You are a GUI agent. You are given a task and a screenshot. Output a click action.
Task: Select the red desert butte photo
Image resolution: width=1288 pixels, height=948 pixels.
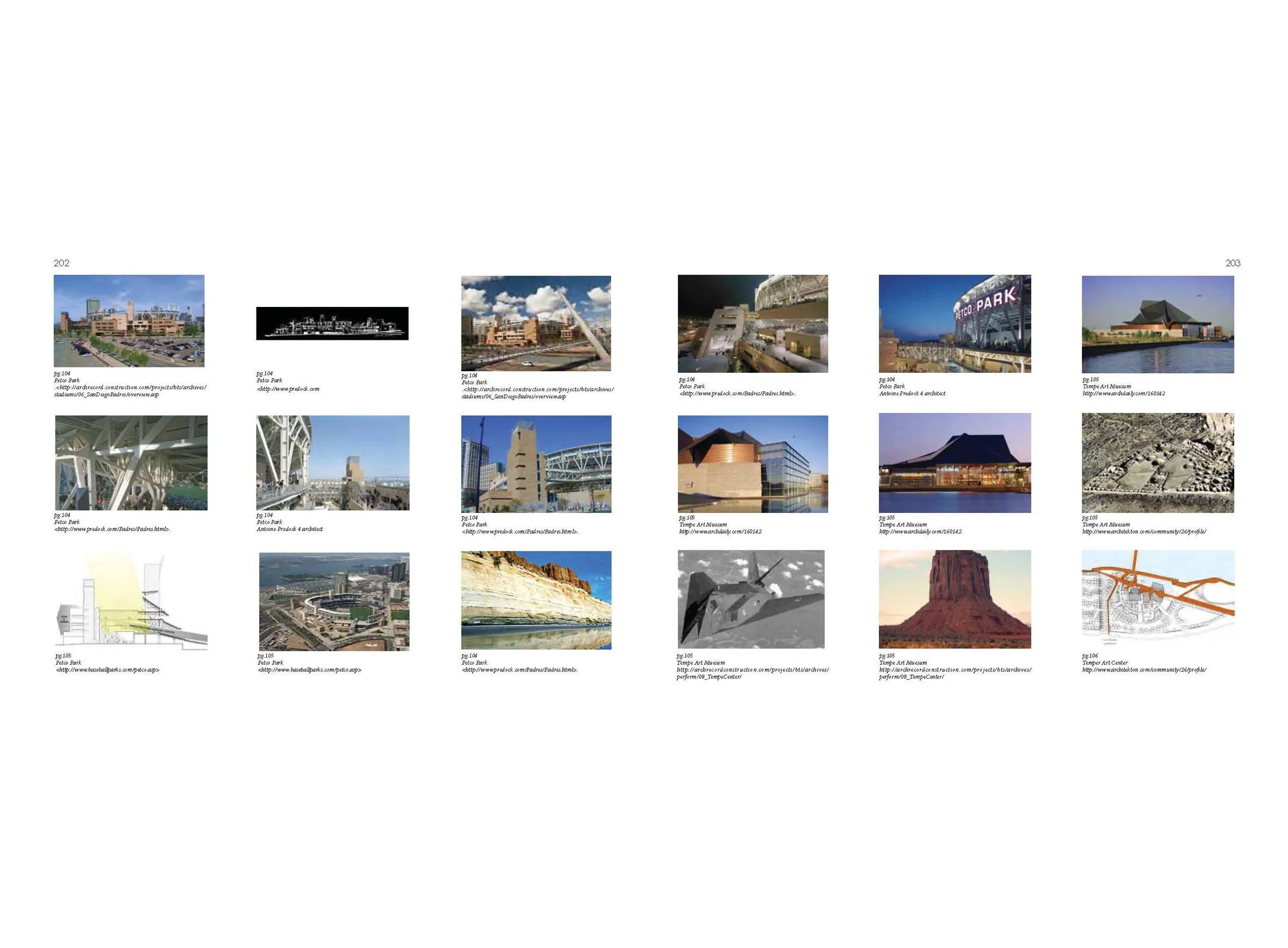click(x=955, y=599)
